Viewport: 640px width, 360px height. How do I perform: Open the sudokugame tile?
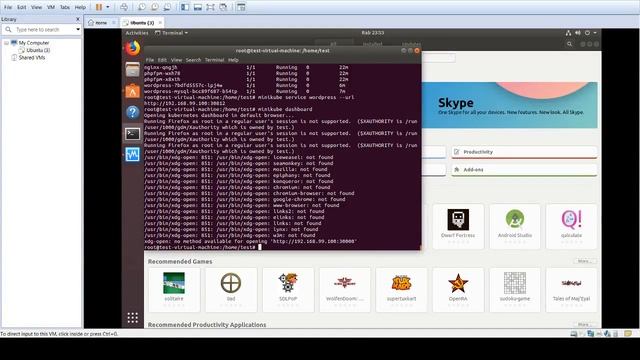pyautogui.click(x=515, y=290)
